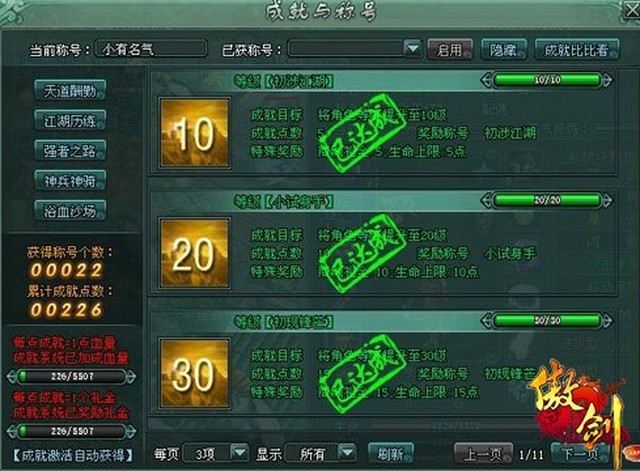Toggle the 隐藏 title button
The image size is (640, 471).
click(504, 50)
